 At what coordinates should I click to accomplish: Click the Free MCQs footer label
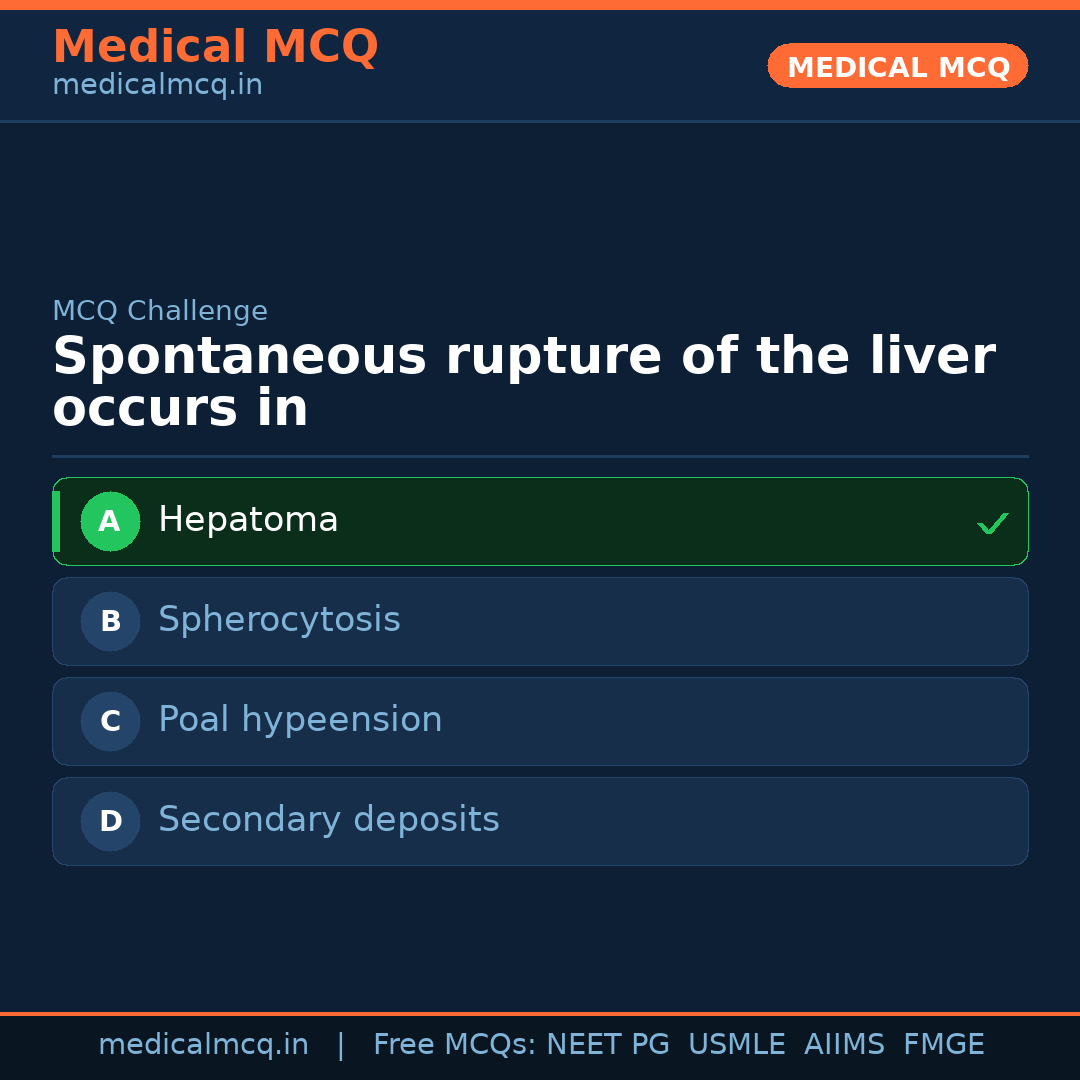[454, 1045]
